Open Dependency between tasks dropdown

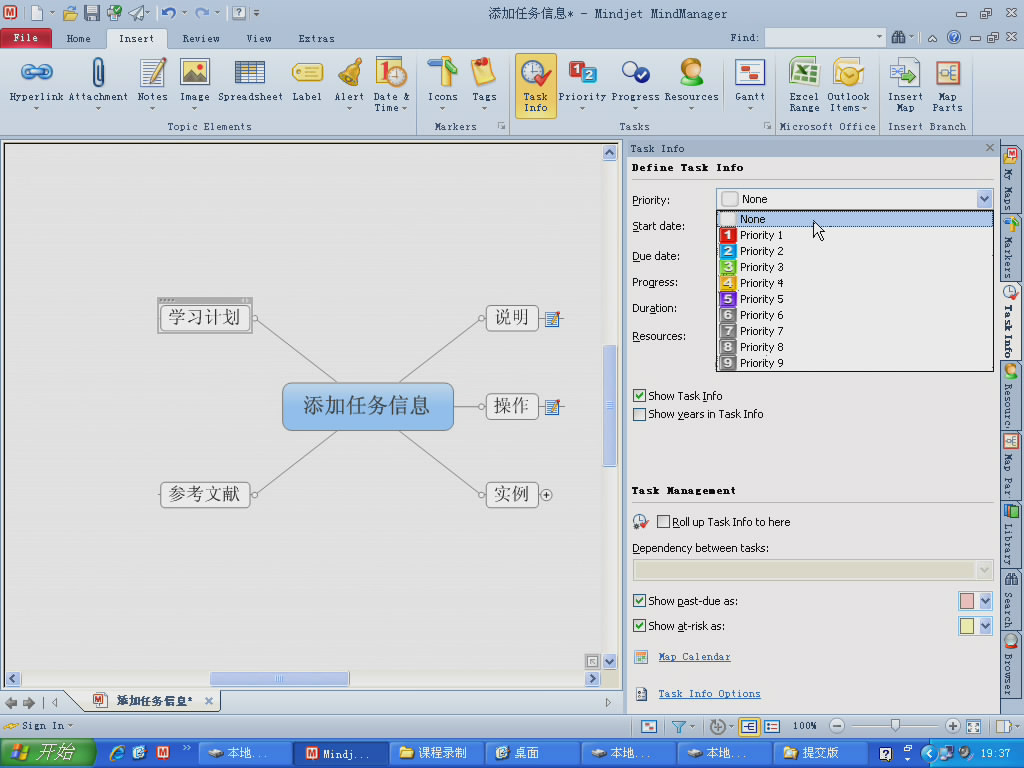point(984,570)
